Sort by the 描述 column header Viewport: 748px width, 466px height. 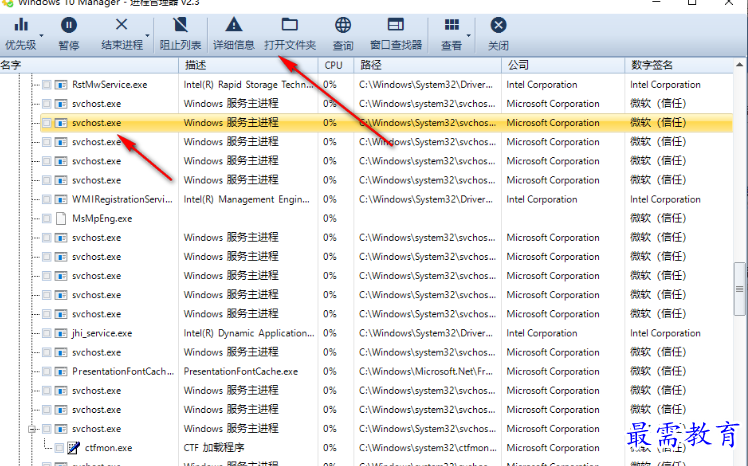[x=249, y=65]
